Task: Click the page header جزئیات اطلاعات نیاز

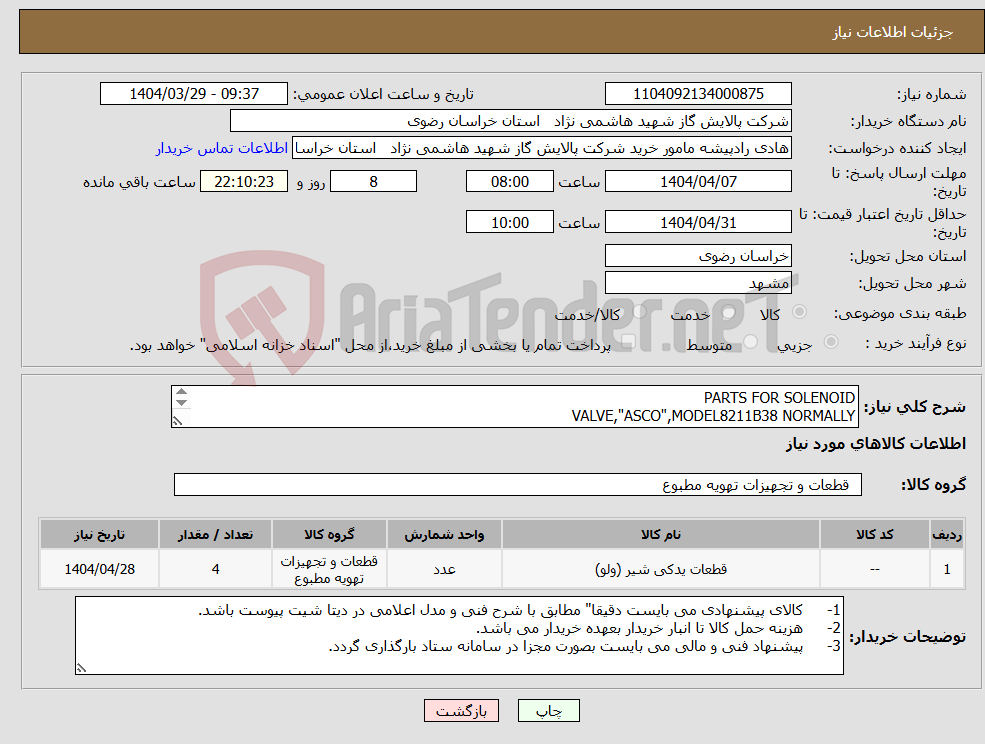Action: pos(893,32)
